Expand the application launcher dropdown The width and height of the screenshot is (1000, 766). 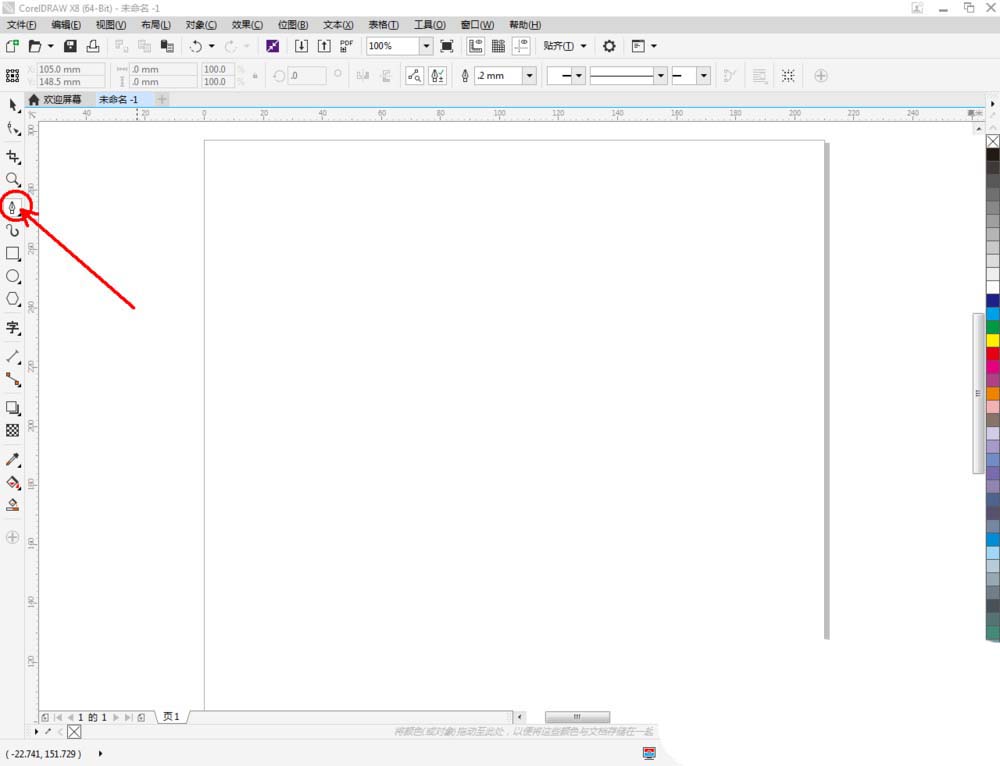point(654,46)
